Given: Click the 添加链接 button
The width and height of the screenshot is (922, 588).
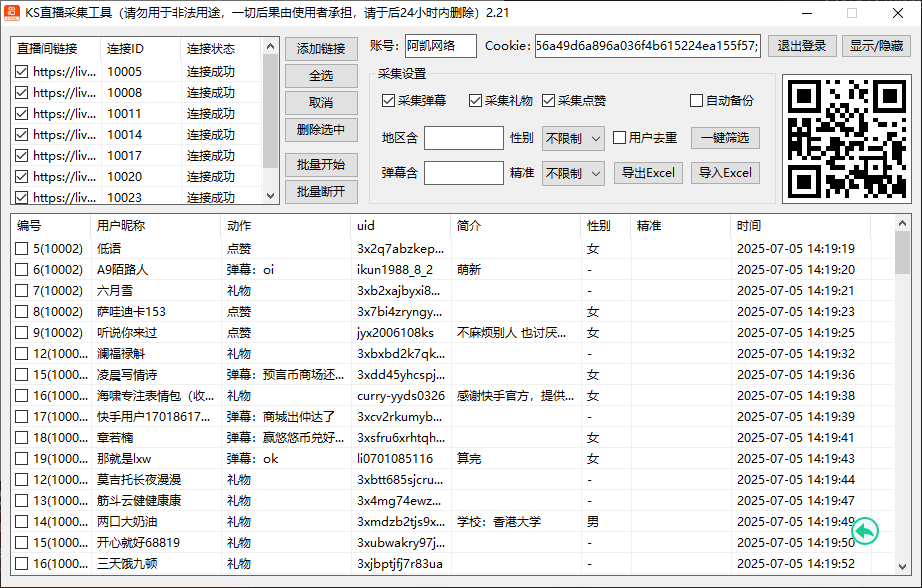Looking at the screenshot, I should tap(321, 49).
